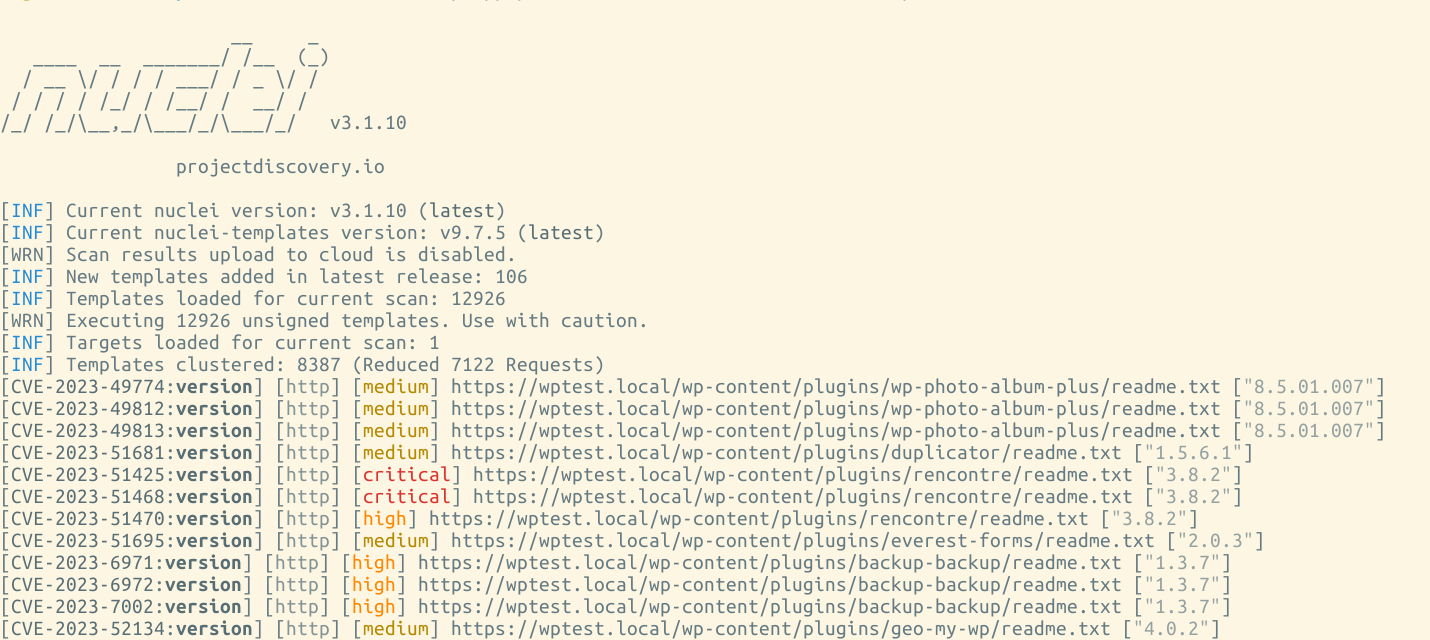Viewport: 1430px width, 640px height.
Task: Click the medium severity tag on CVE-2023-51695 line
Action: pyautogui.click(x=396, y=541)
